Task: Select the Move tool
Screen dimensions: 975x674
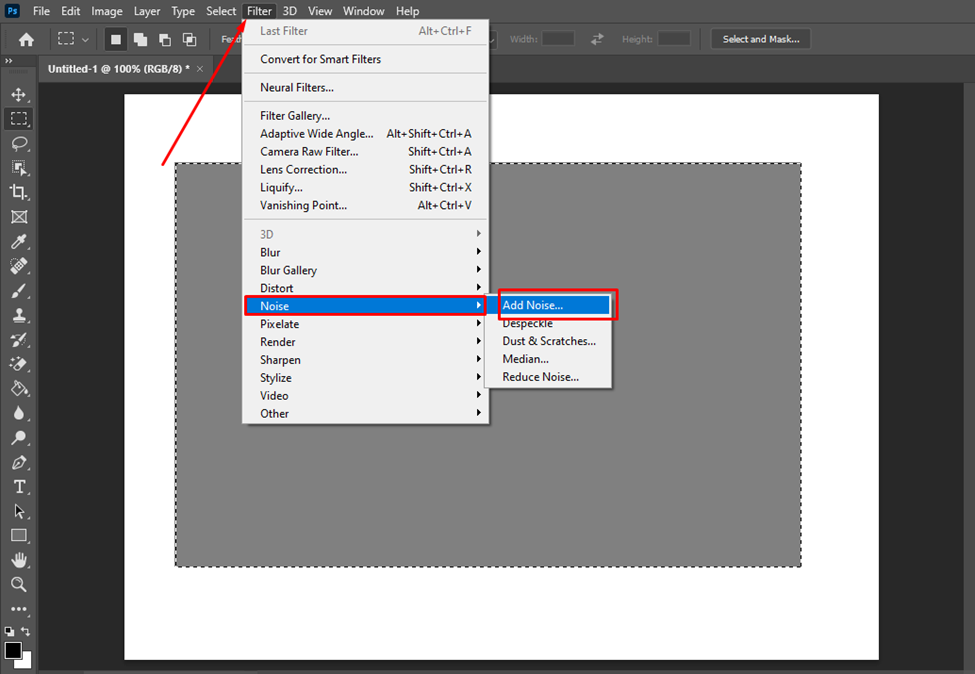Action: tap(19, 95)
